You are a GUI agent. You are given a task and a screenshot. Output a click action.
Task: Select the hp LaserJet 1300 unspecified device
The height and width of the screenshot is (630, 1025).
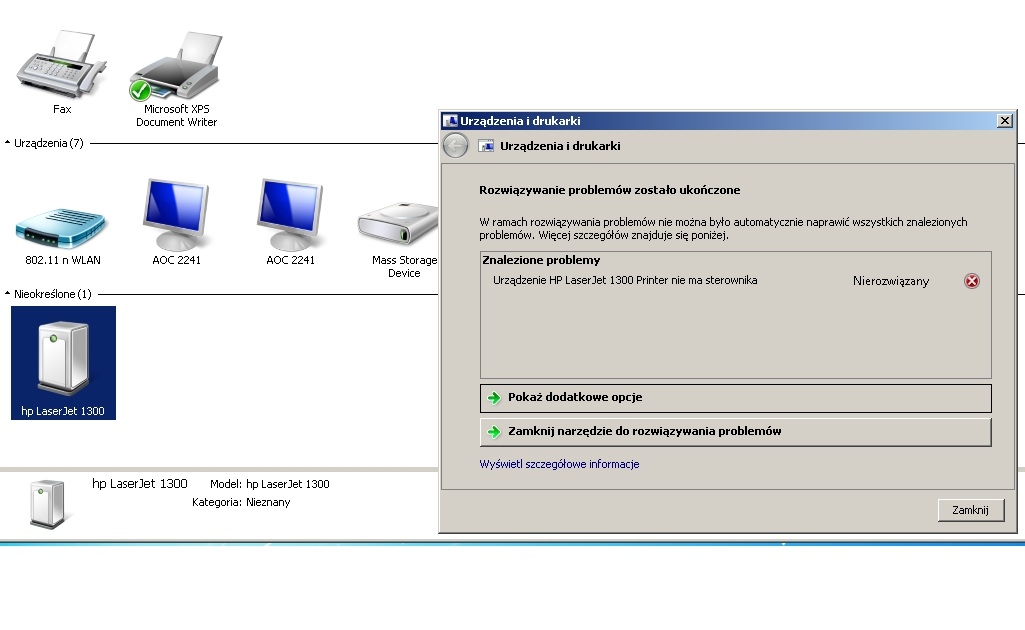[x=63, y=363]
